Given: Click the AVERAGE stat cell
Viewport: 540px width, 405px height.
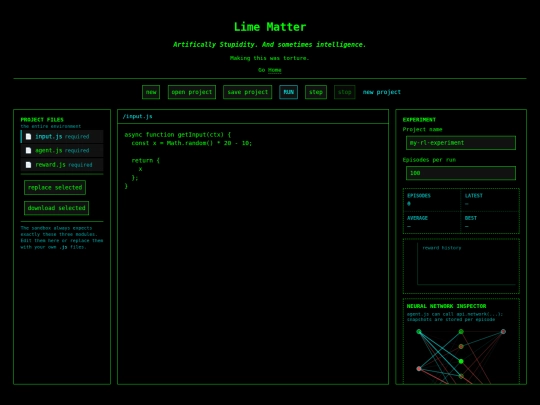Looking at the screenshot, I should point(432,222).
